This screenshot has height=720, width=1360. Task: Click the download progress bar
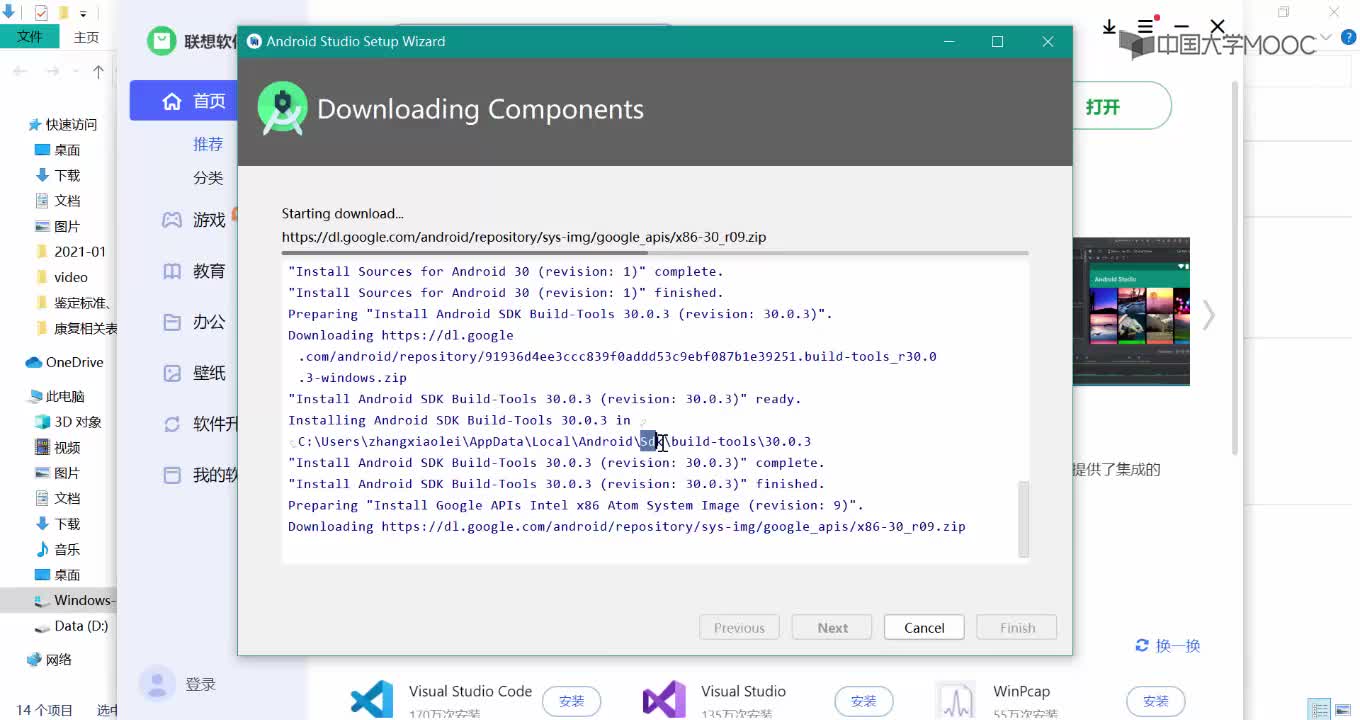[x=655, y=254]
